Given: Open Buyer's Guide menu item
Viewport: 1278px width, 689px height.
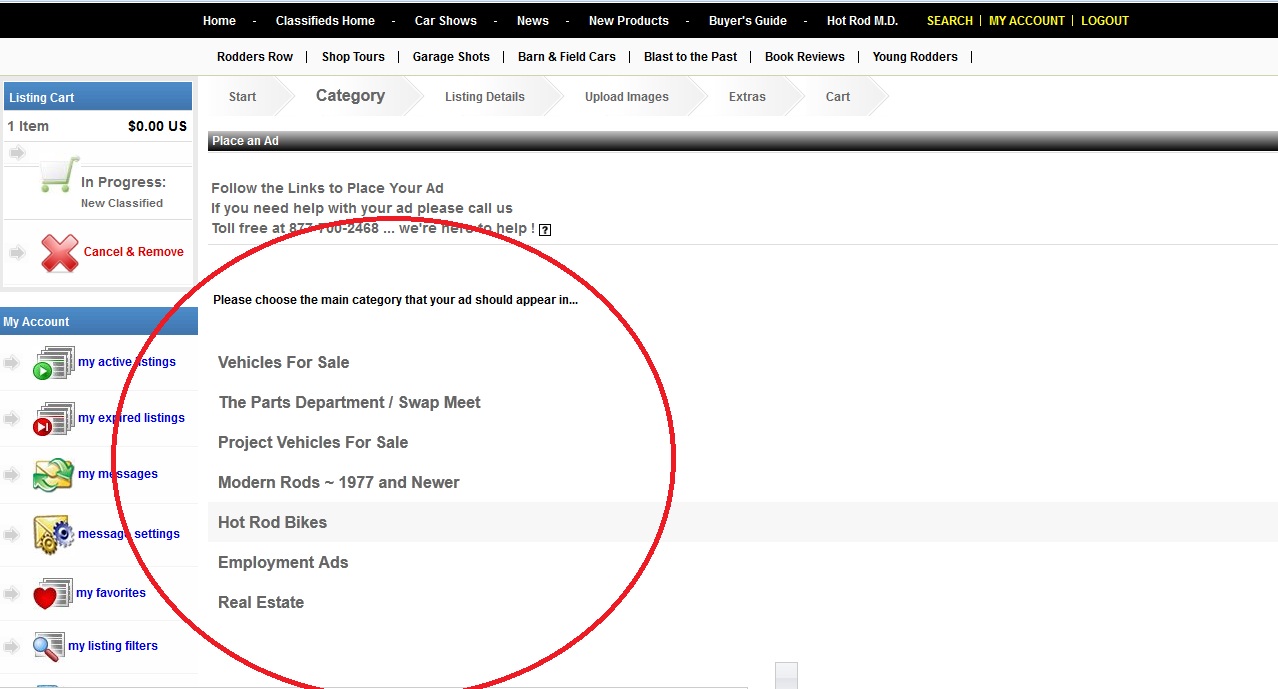Looking at the screenshot, I should click(747, 21).
